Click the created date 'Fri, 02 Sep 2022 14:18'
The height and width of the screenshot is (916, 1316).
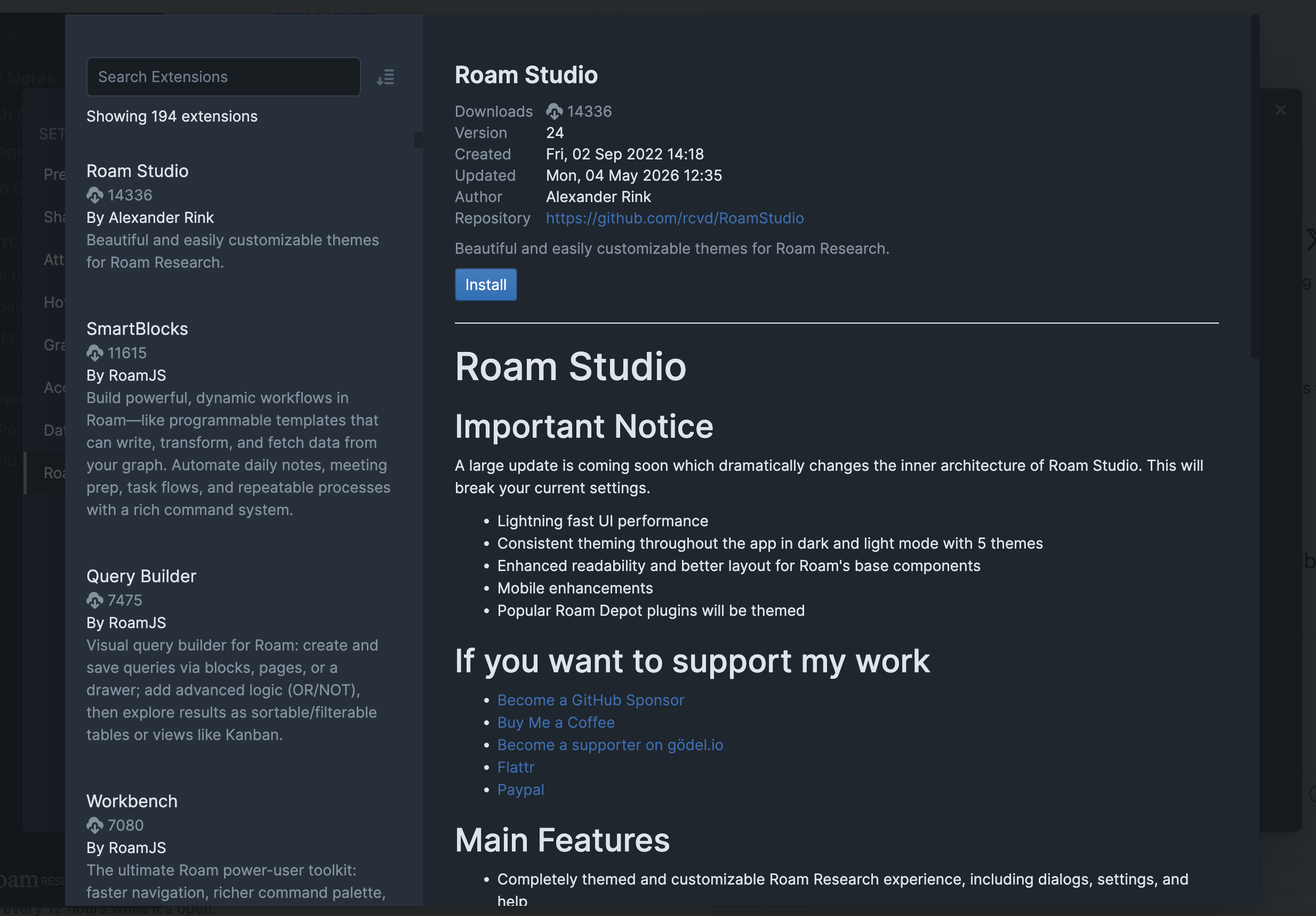point(625,154)
